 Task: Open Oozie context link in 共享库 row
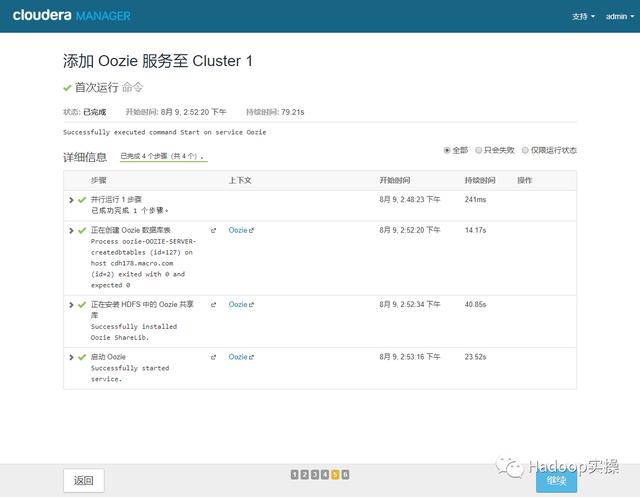241,305
